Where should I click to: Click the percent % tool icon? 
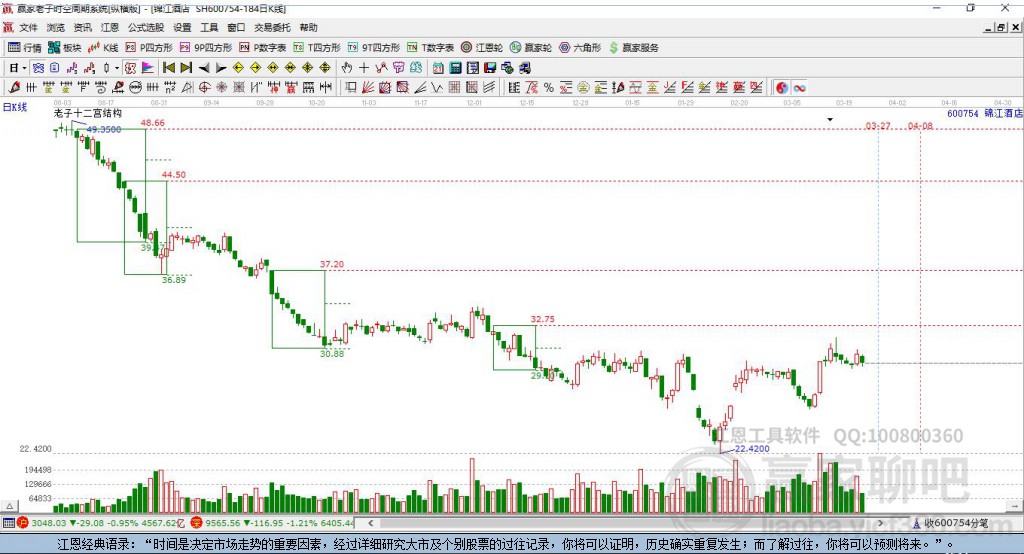(549, 88)
